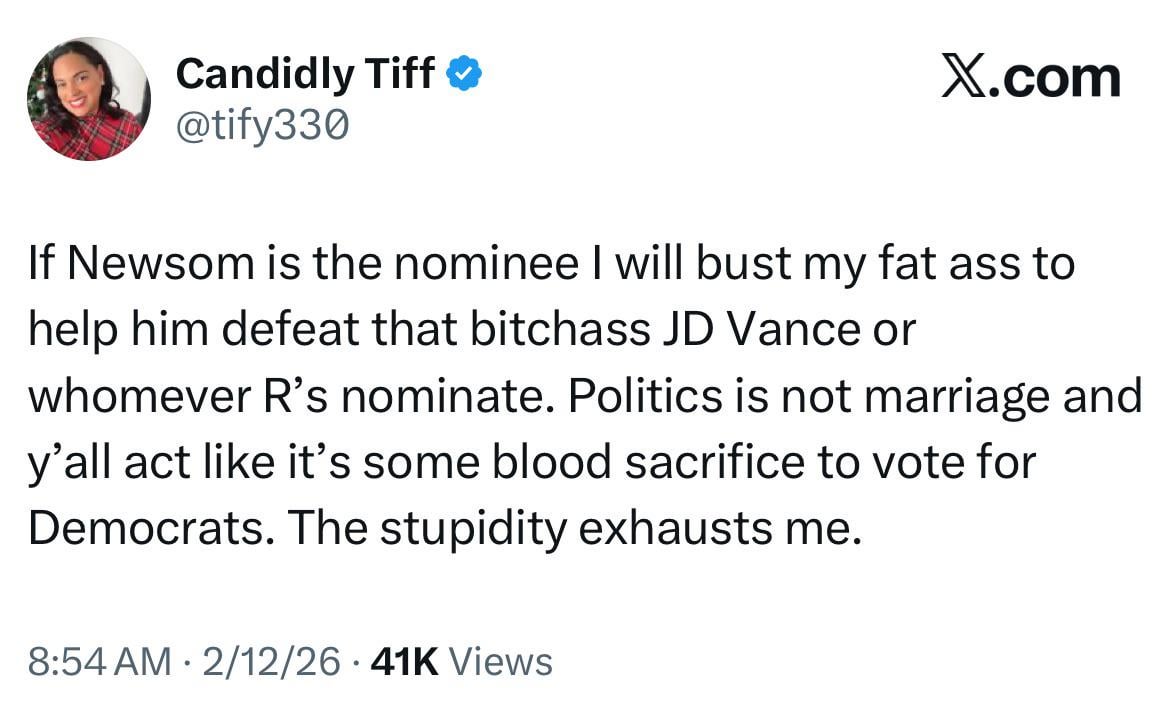The height and width of the screenshot is (716, 1152).
Task: Open the @tify330 handle link
Action: click(x=262, y=125)
